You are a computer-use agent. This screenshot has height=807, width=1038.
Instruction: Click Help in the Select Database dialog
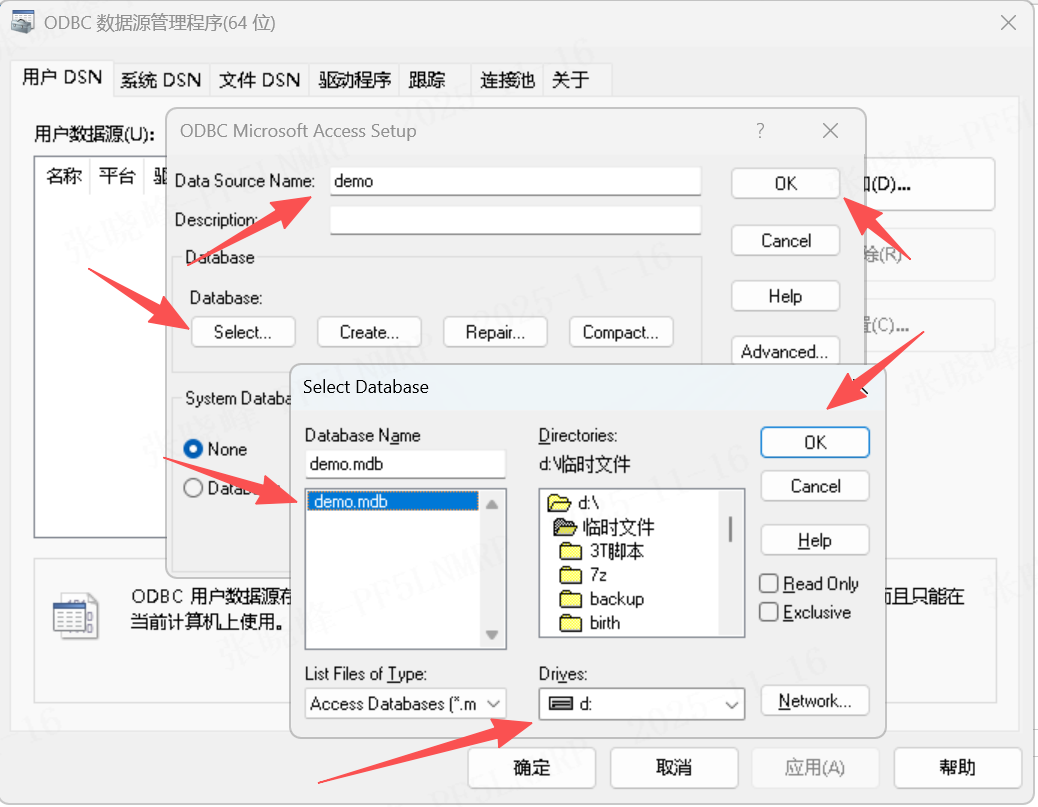[x=815, y=540]
